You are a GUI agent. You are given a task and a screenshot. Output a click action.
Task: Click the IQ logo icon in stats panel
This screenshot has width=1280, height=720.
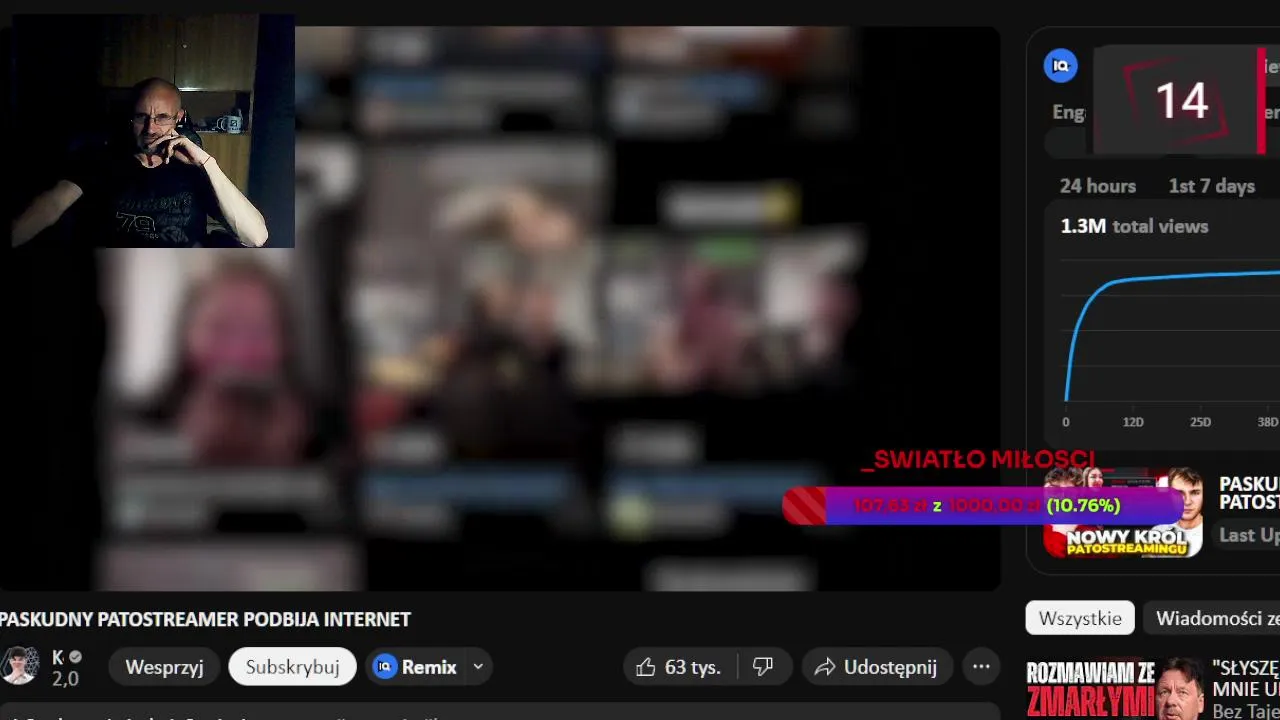[x=1061, y=67]
